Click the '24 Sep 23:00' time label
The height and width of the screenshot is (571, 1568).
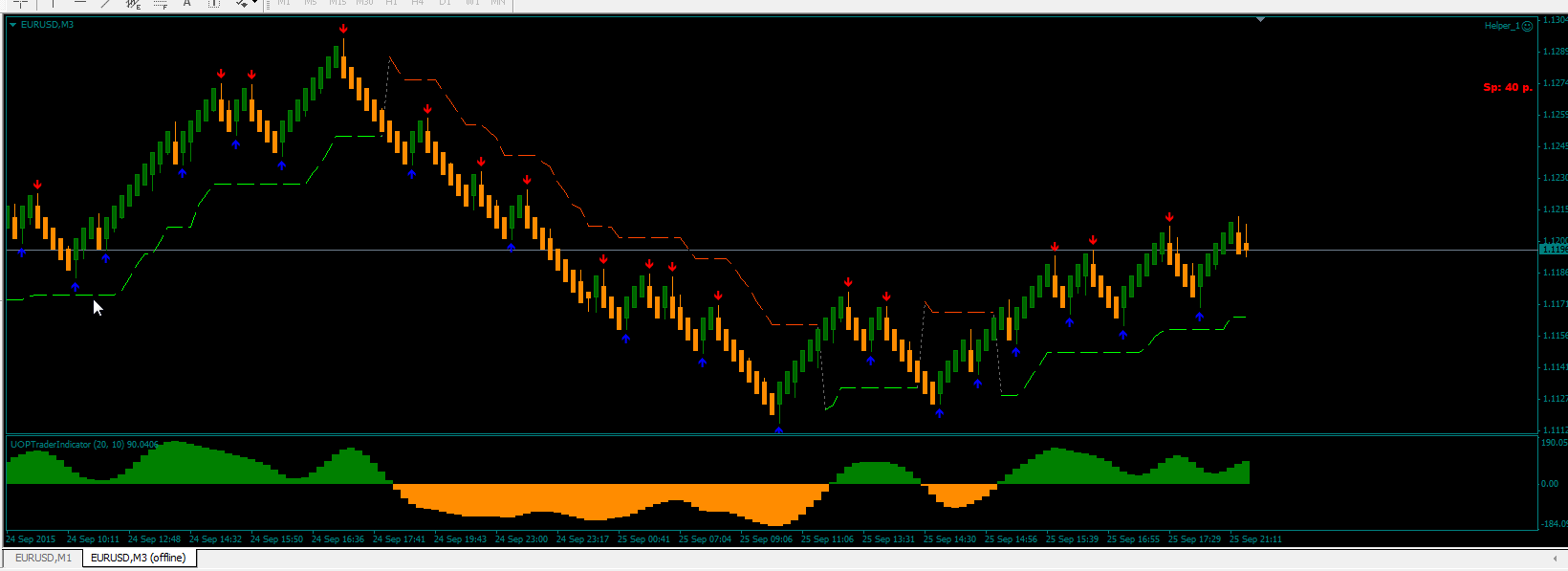pos(521,539)
